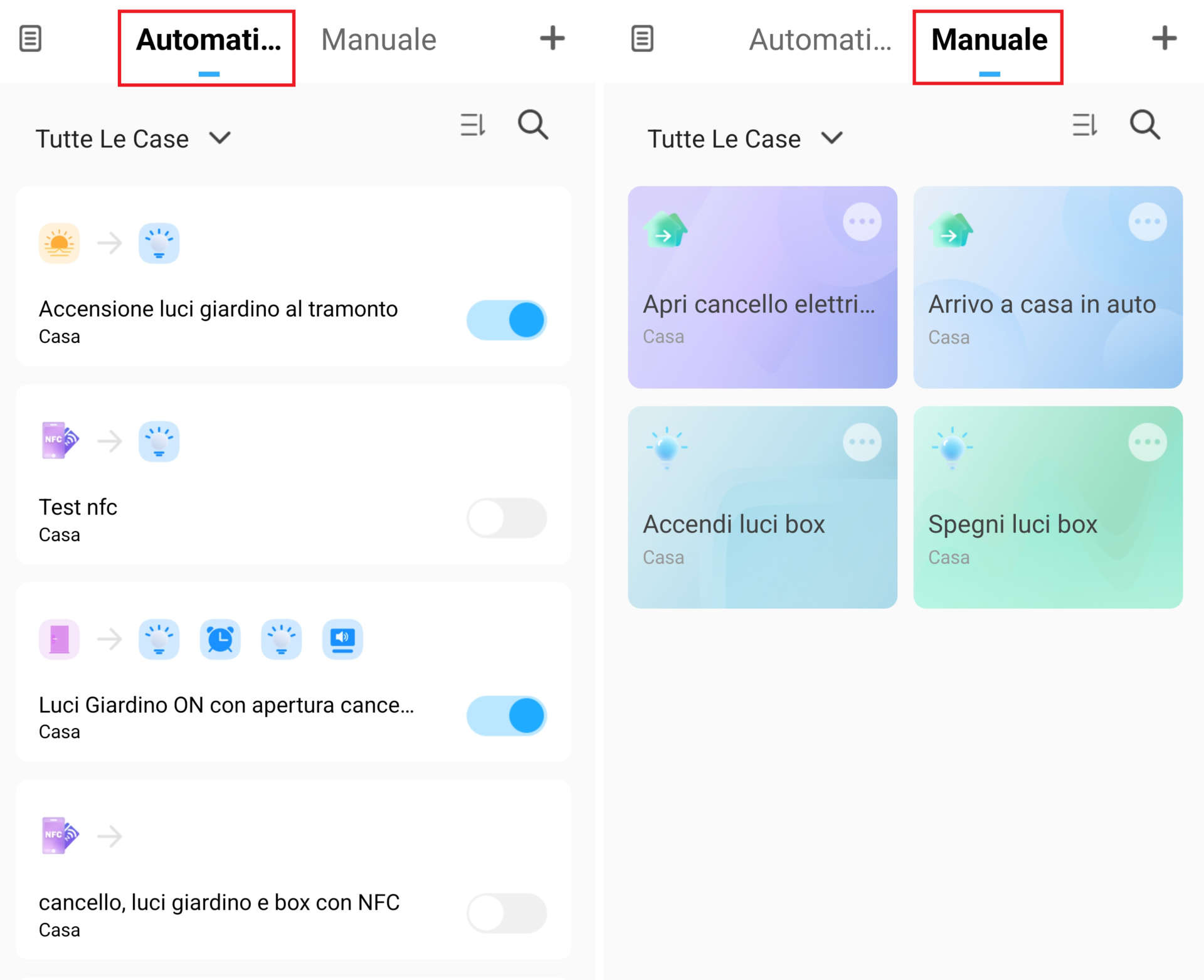1204x980 pixels.
Task: Enable cancello, luci giardino e box NFC toggle
Action: click(507, 913)
